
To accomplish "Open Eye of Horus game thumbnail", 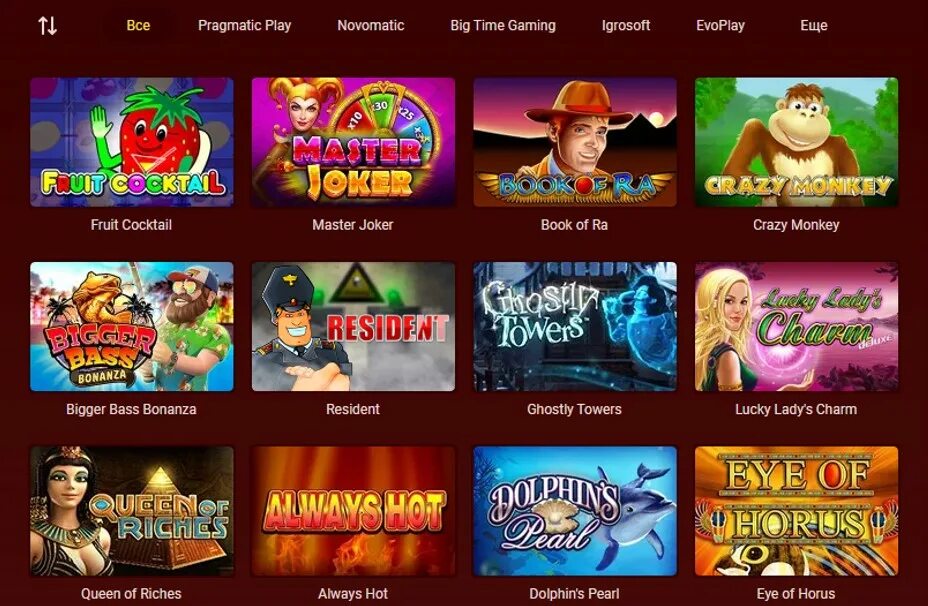I will [796, 511].
